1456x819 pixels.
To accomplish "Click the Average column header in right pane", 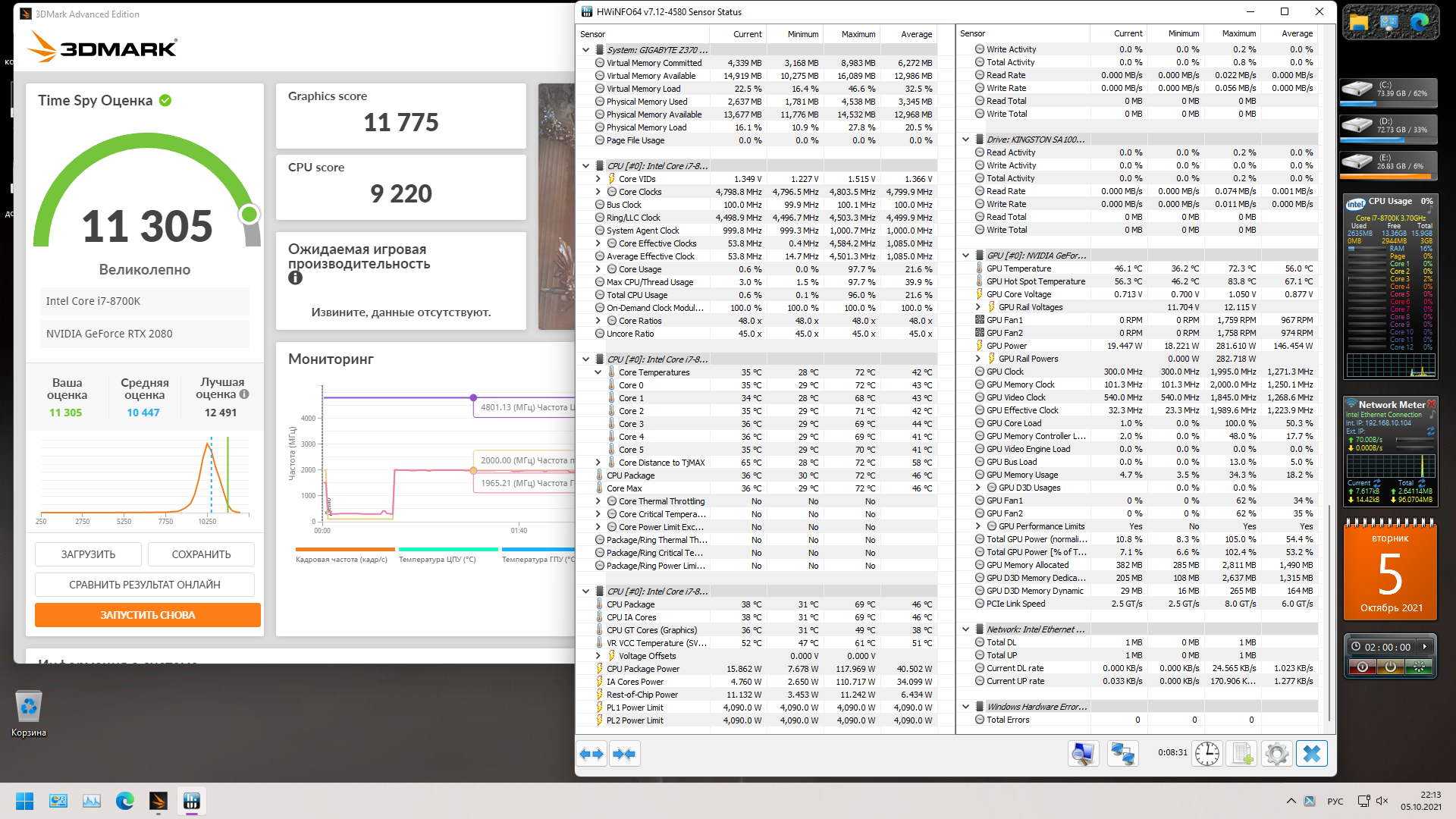I will point(1296,33).
